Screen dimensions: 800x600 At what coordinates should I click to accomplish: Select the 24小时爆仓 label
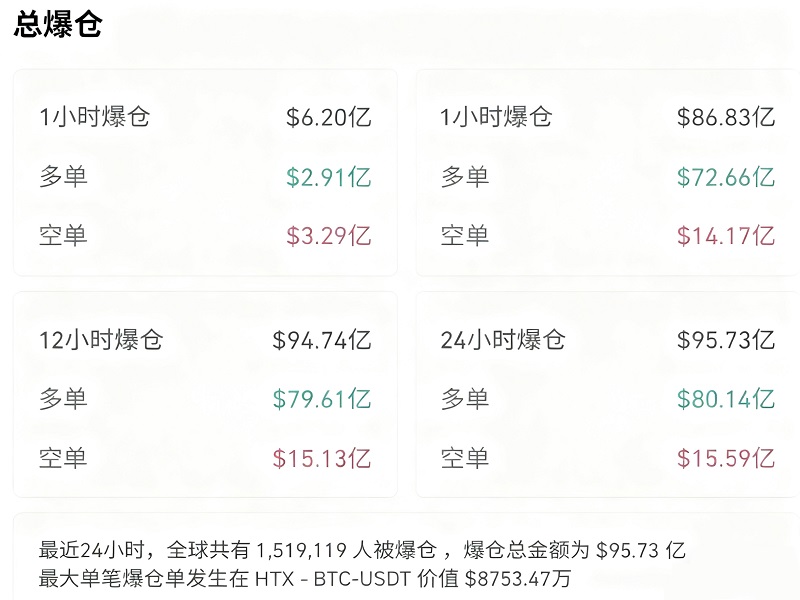point(503,340)
